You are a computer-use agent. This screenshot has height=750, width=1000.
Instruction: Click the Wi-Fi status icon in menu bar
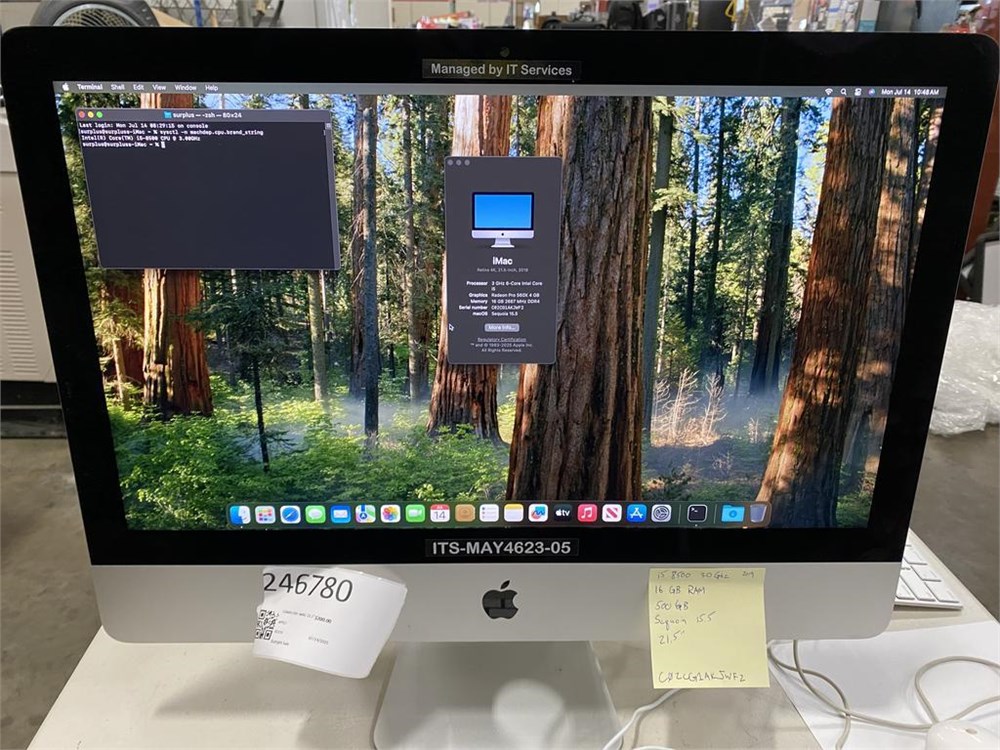tap(828, 92)
